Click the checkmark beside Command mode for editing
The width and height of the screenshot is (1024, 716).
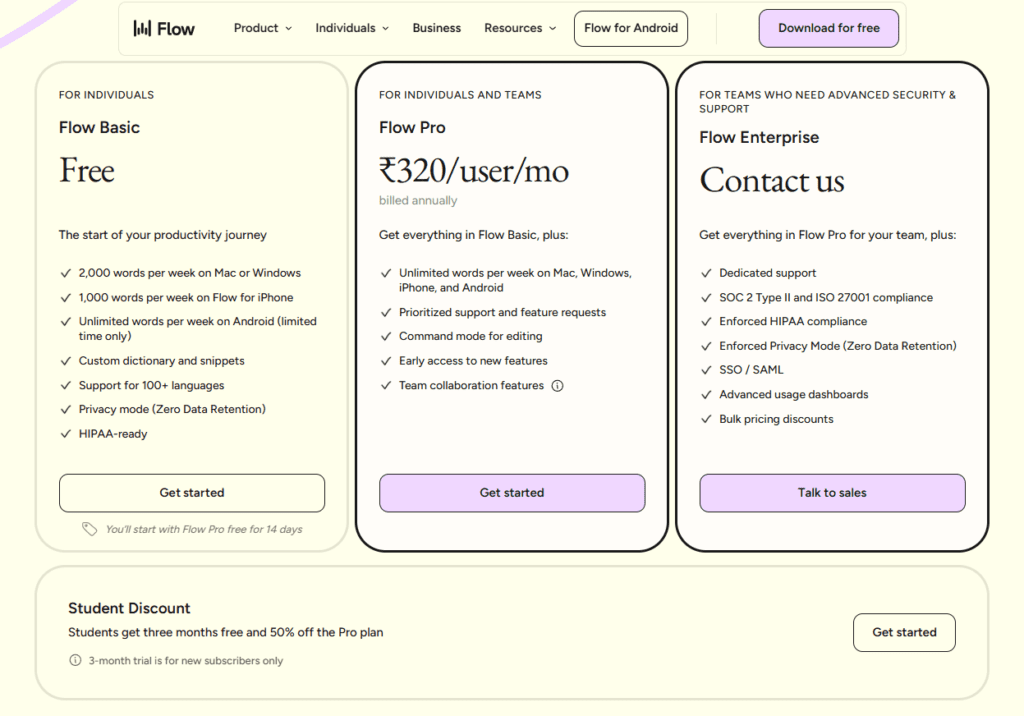(385, 336)
